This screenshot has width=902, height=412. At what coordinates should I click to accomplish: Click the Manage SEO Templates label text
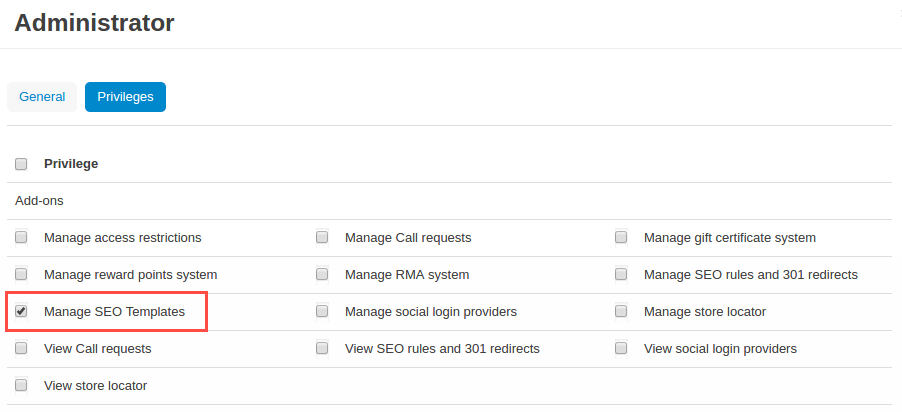(x=114, y=312)
